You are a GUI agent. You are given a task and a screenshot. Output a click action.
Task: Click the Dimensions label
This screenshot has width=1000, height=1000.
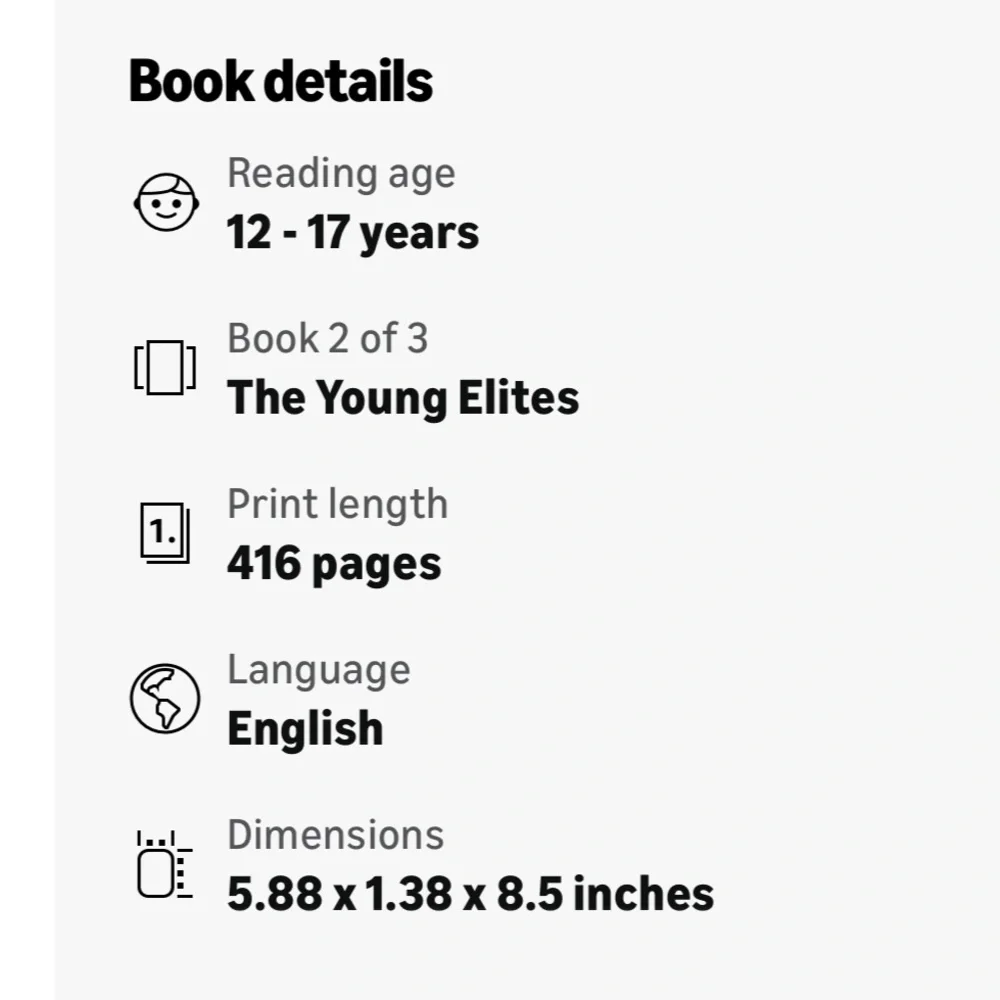335,835
